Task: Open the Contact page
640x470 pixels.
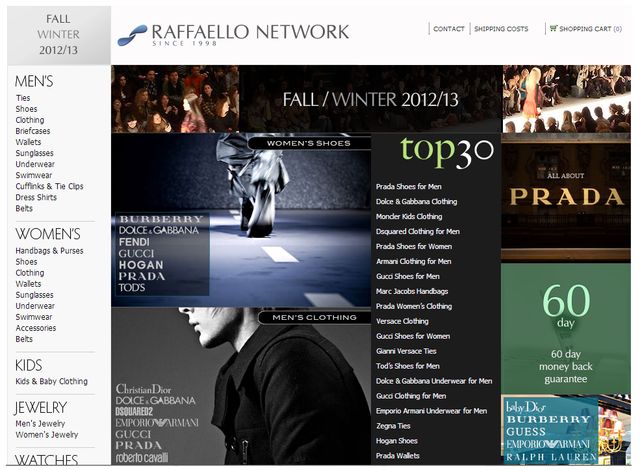Action: pyautogui.click(x=449, y=29)
